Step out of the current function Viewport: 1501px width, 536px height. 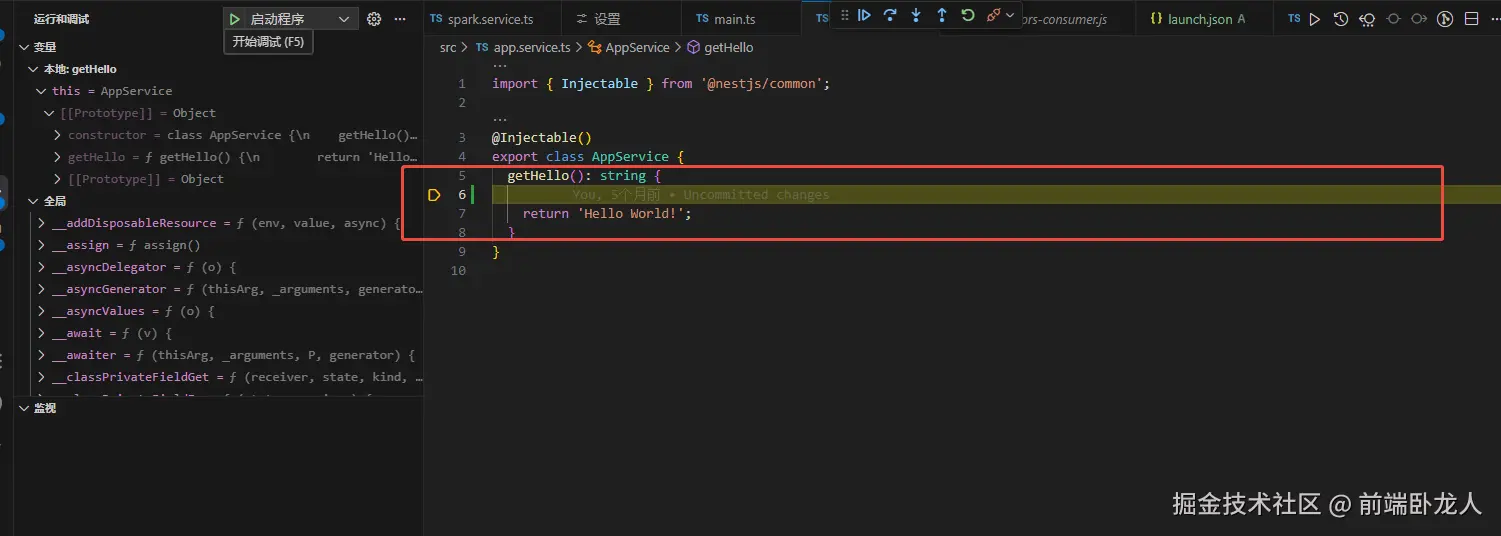pyautogui.click(x=942, y=15)
